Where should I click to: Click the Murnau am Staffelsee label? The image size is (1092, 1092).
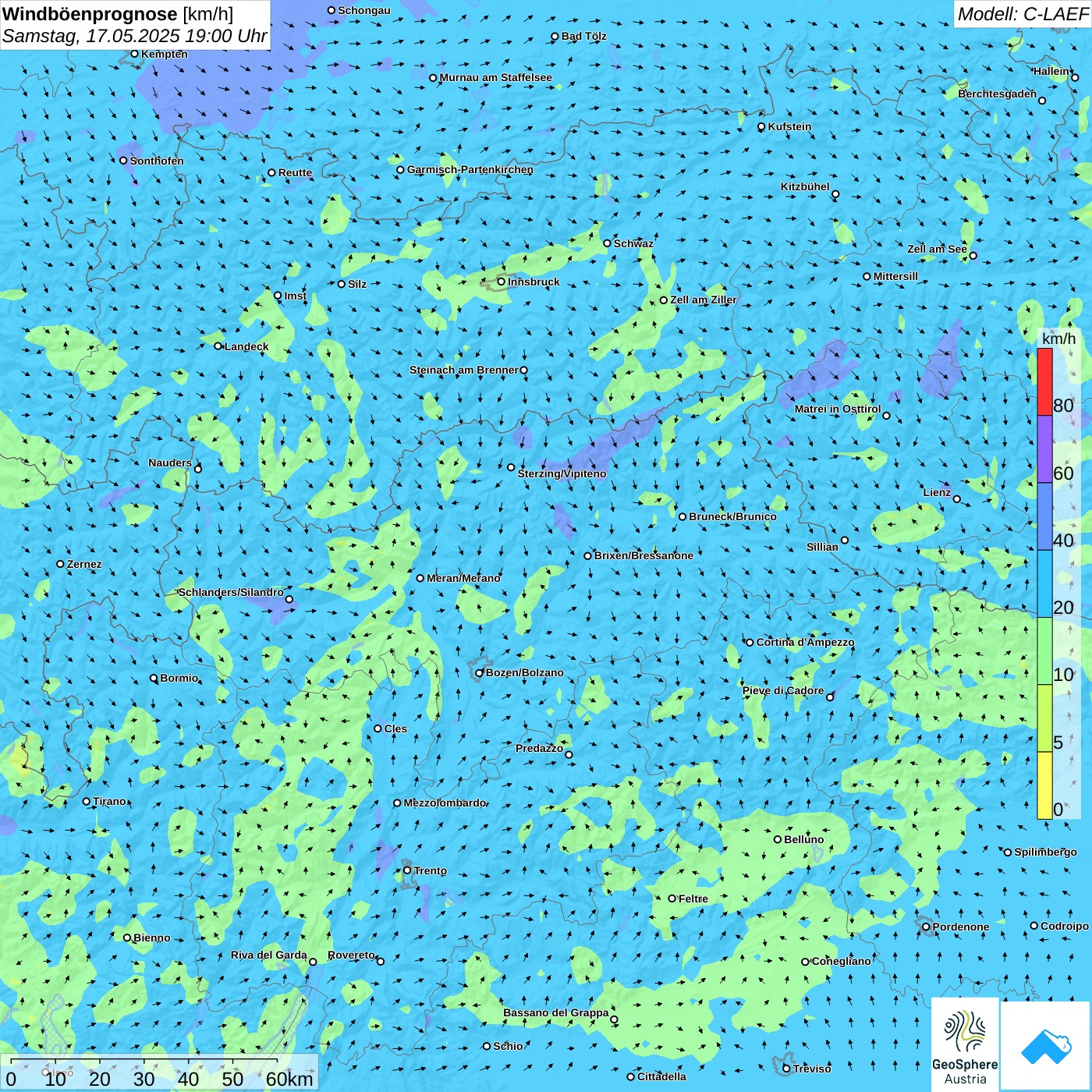click(496, 77)
